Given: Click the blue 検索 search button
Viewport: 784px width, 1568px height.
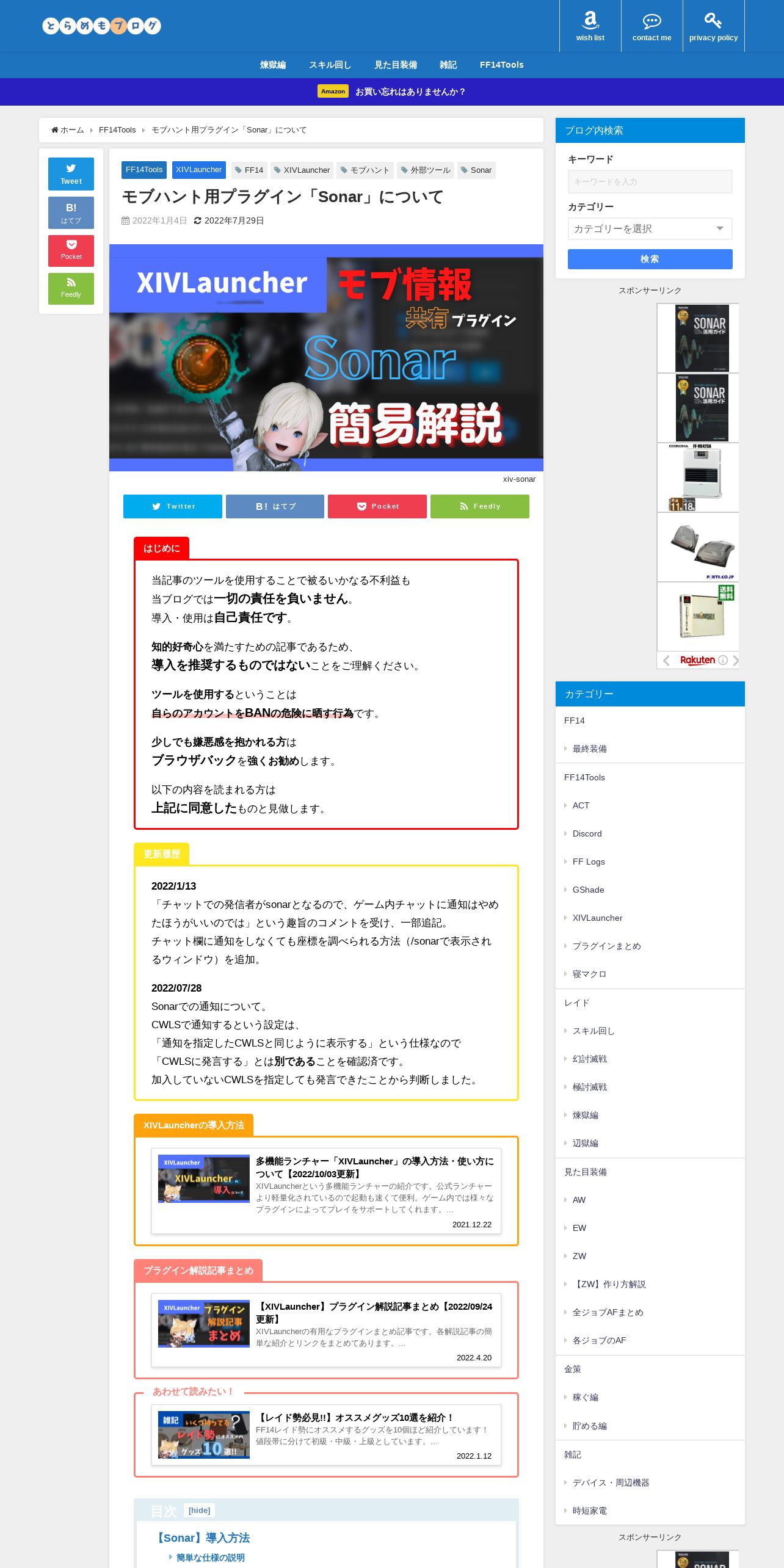Looking at the screenshot, I should (650, 259).
